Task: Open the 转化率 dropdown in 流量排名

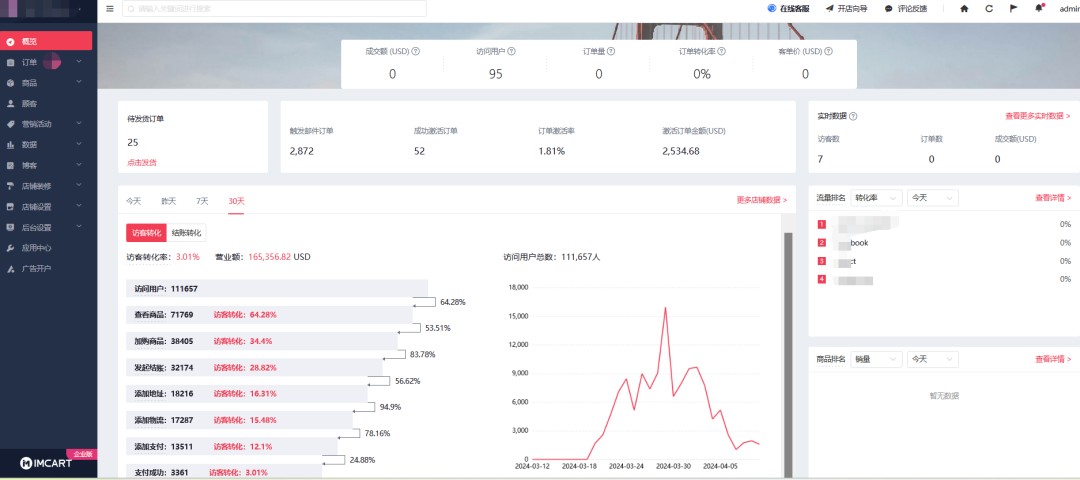Action: pyautogui.click(x=877, y=198)
